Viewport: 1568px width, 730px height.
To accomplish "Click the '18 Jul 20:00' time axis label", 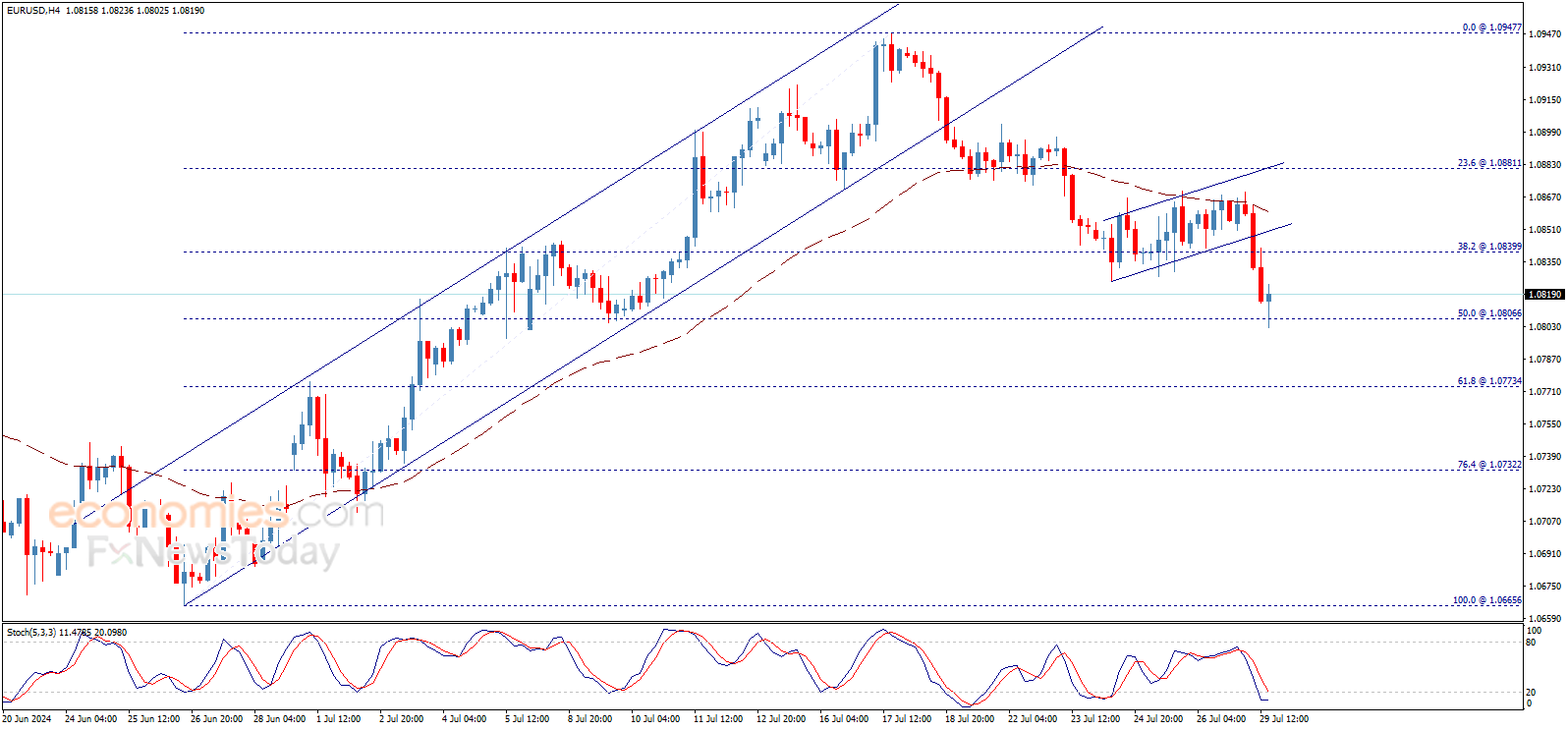I will [970, 719].
